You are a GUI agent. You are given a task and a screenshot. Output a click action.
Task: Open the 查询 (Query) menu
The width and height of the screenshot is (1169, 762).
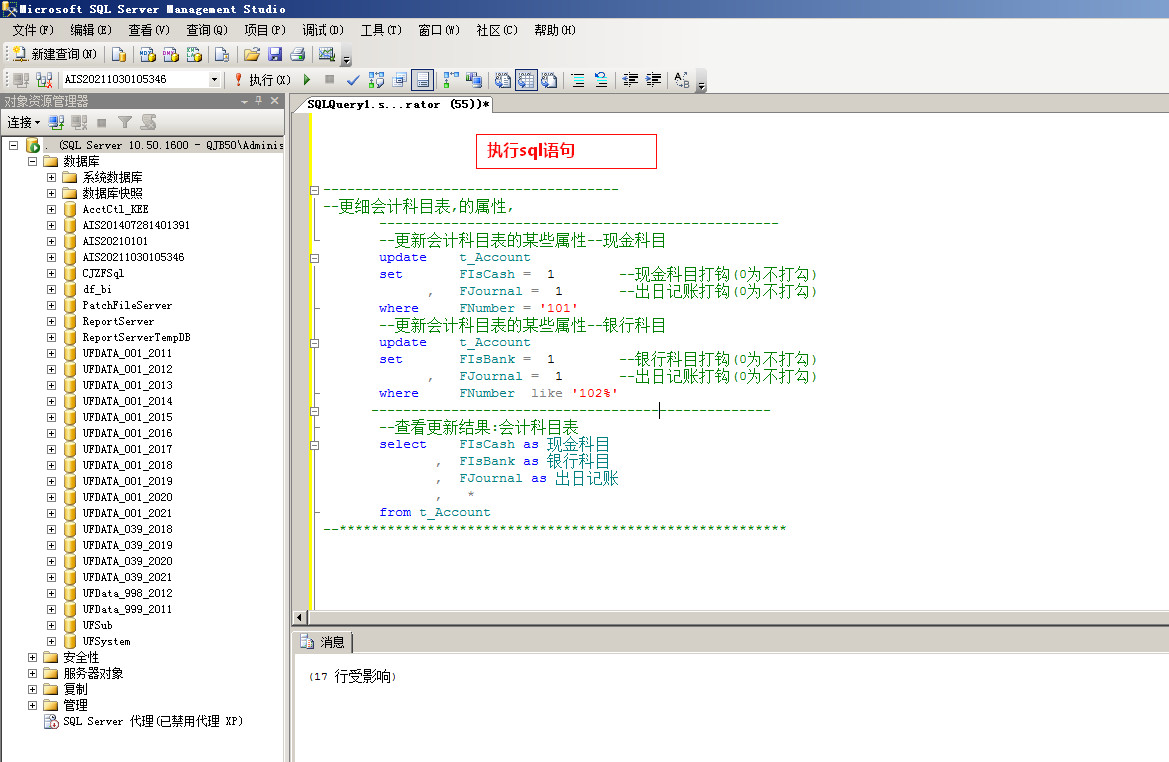click(x=206, y=30)
